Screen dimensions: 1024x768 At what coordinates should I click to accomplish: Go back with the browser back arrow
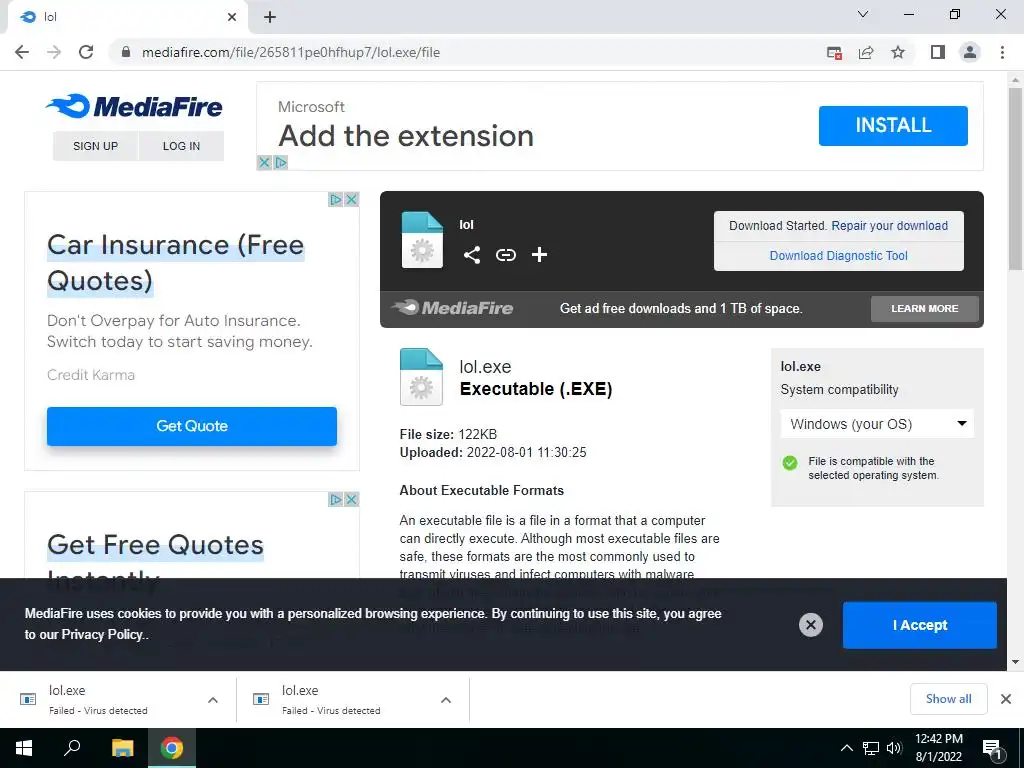pyautogui.click(x=22, y=52)
